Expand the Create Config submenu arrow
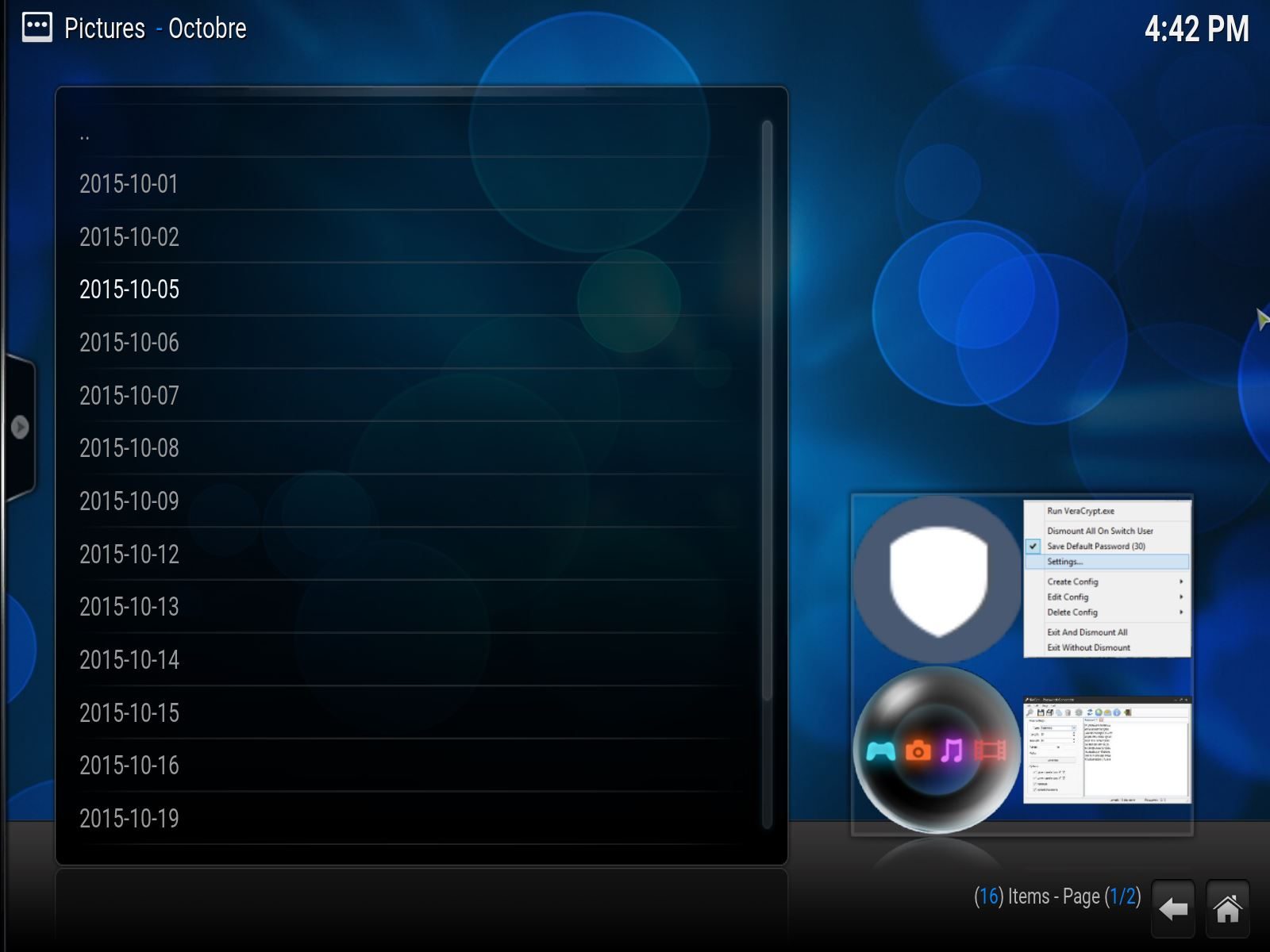1270x952 pixels. [1181, 582]
